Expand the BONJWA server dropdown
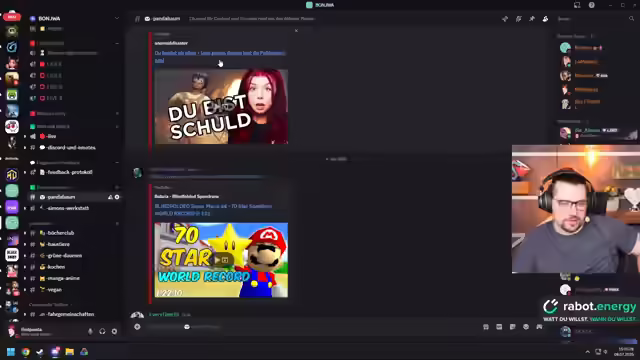Image resolution: width=640 pixels, height=360 pixels. coord(117,18)
